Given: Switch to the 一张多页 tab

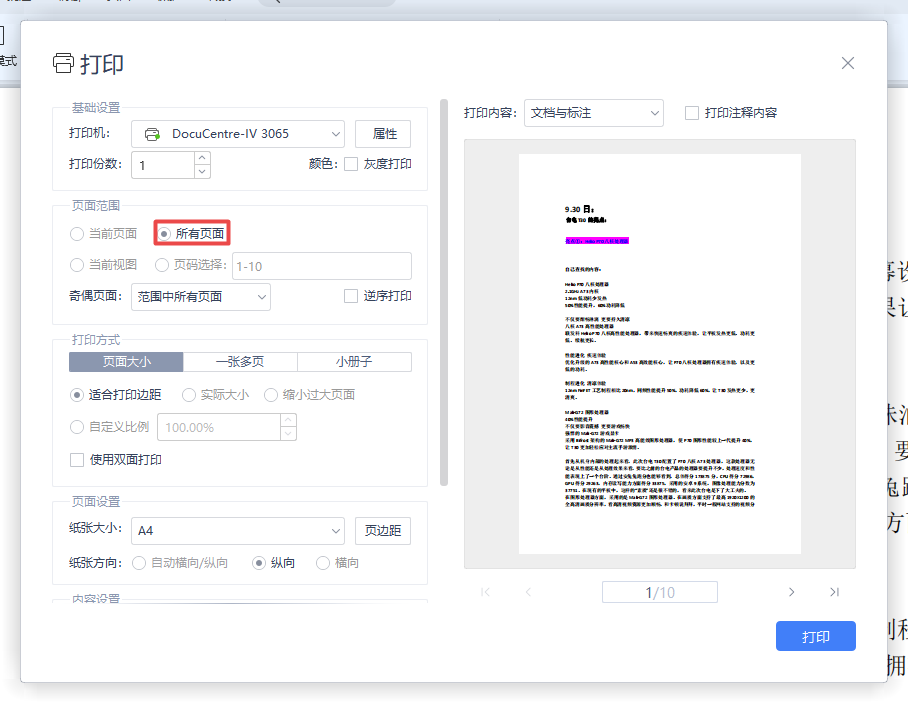Looking at the screenshot, I should [240, 362].
